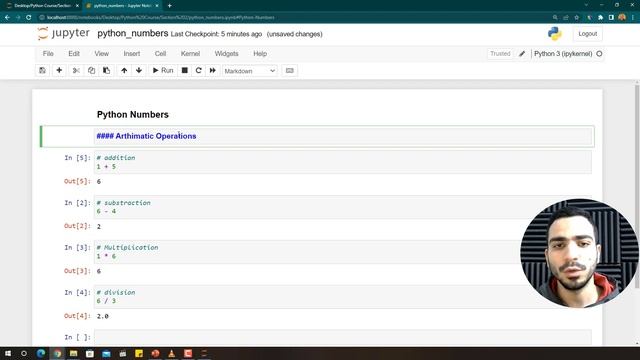This screenshot has height=360, width=640.
Task: Open the Widgets menu
Action: pos(227,53)
